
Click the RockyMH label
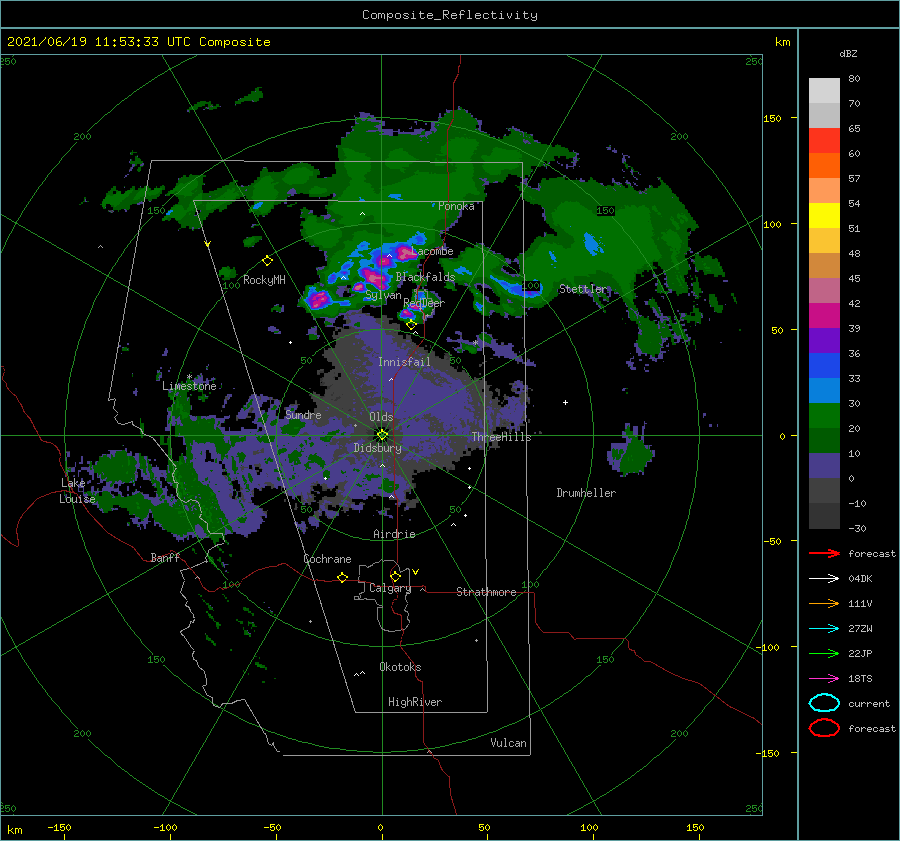pos(264,280)
